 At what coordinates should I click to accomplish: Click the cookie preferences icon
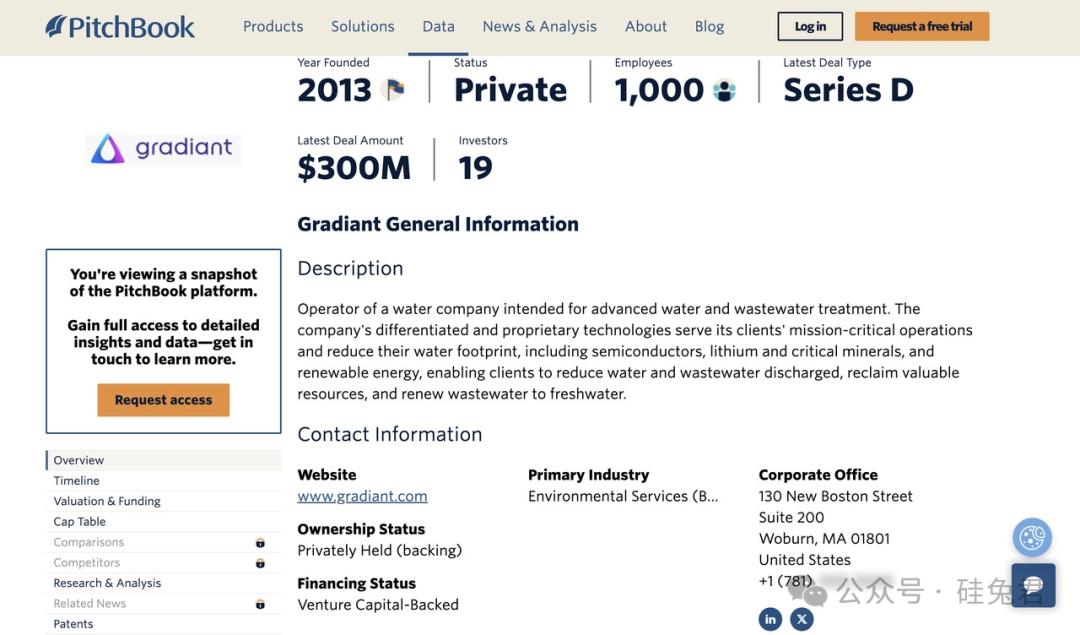coord(1032,538)
